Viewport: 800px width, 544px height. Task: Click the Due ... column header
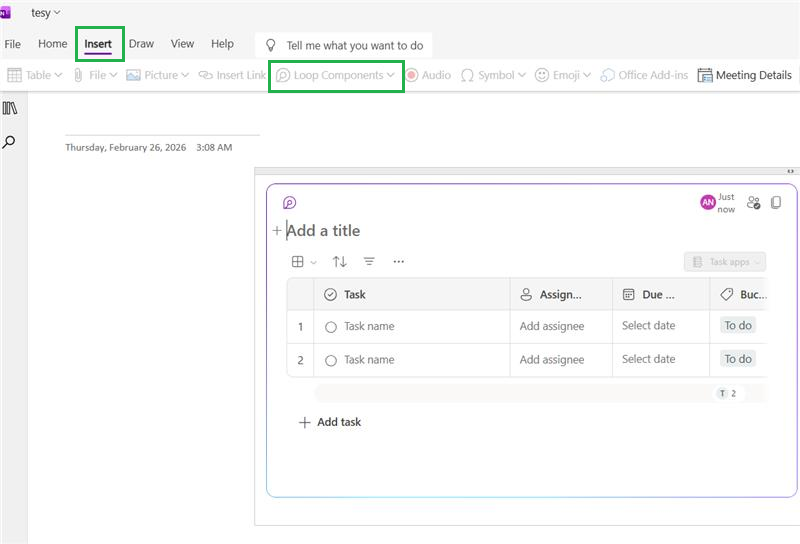(x=661, y=294)
